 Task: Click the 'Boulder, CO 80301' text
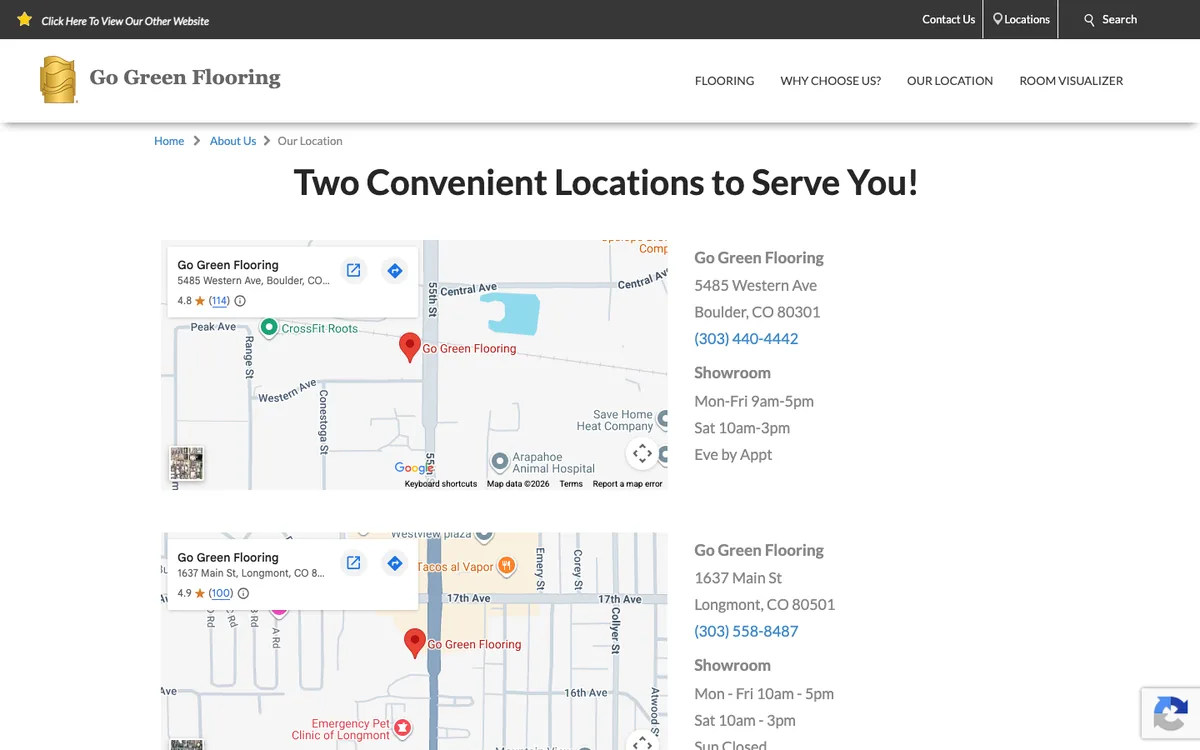pos(757,312)
